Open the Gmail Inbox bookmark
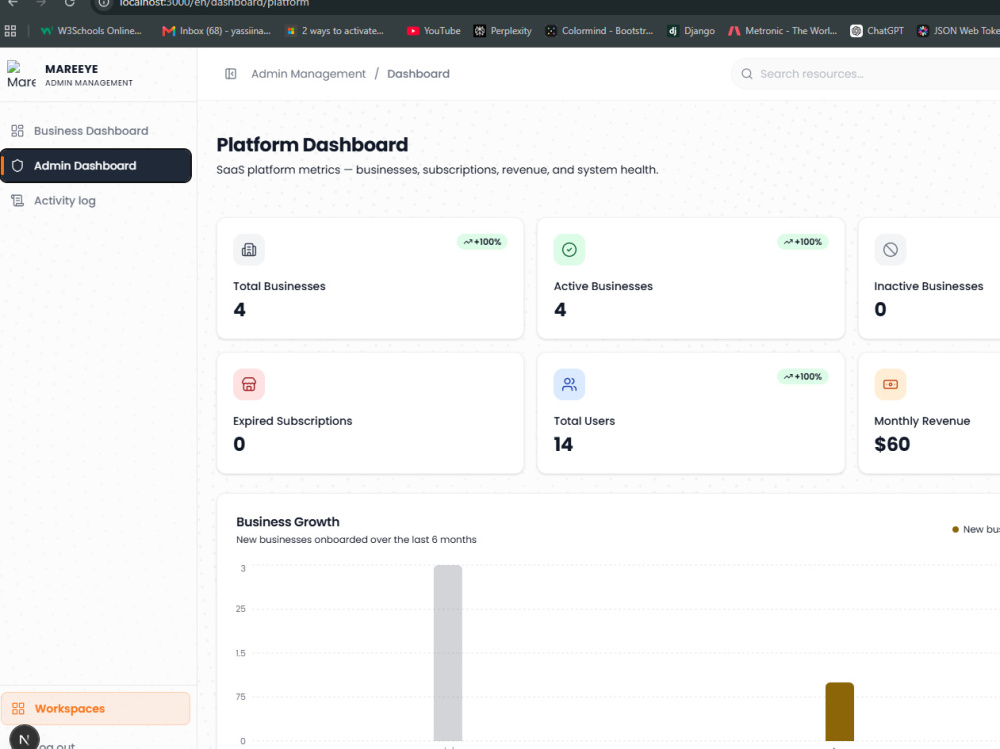 point(216,31)
